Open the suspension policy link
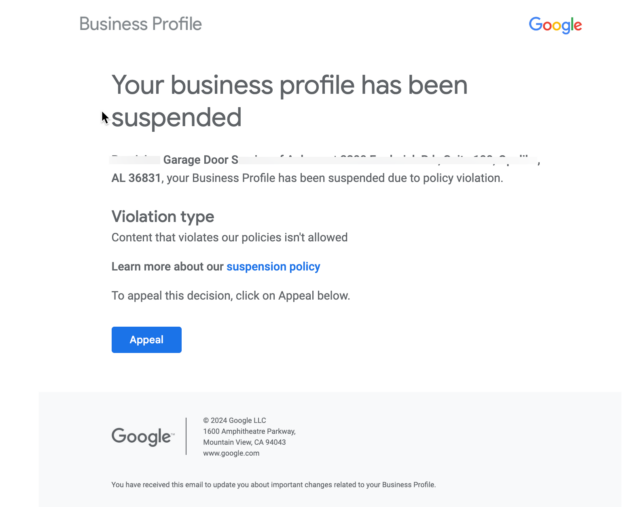Image resolution: width=640 pixels, height=507 pixels. (273, 267)
